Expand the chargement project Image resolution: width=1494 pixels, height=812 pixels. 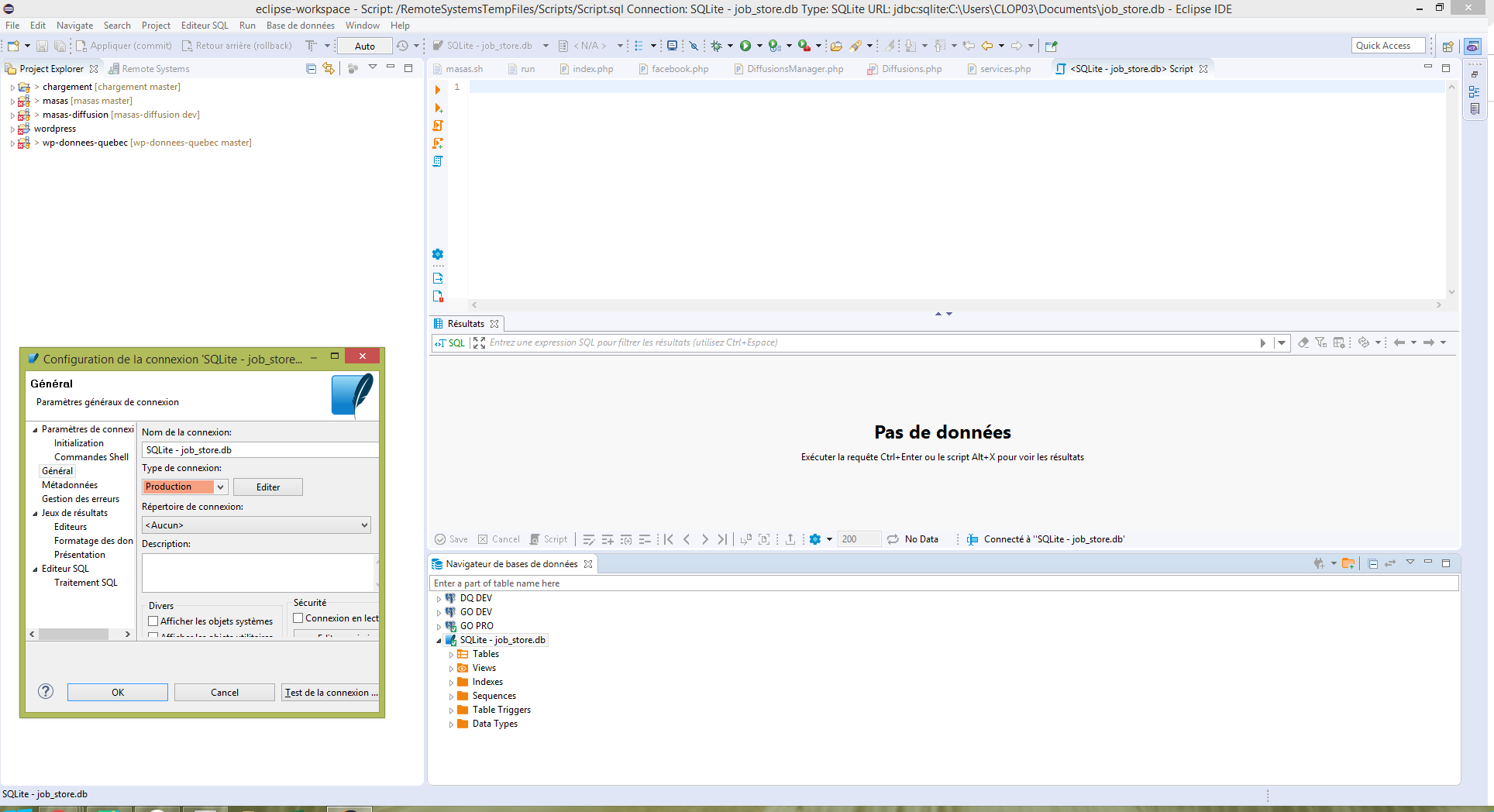tap(12, 88)
